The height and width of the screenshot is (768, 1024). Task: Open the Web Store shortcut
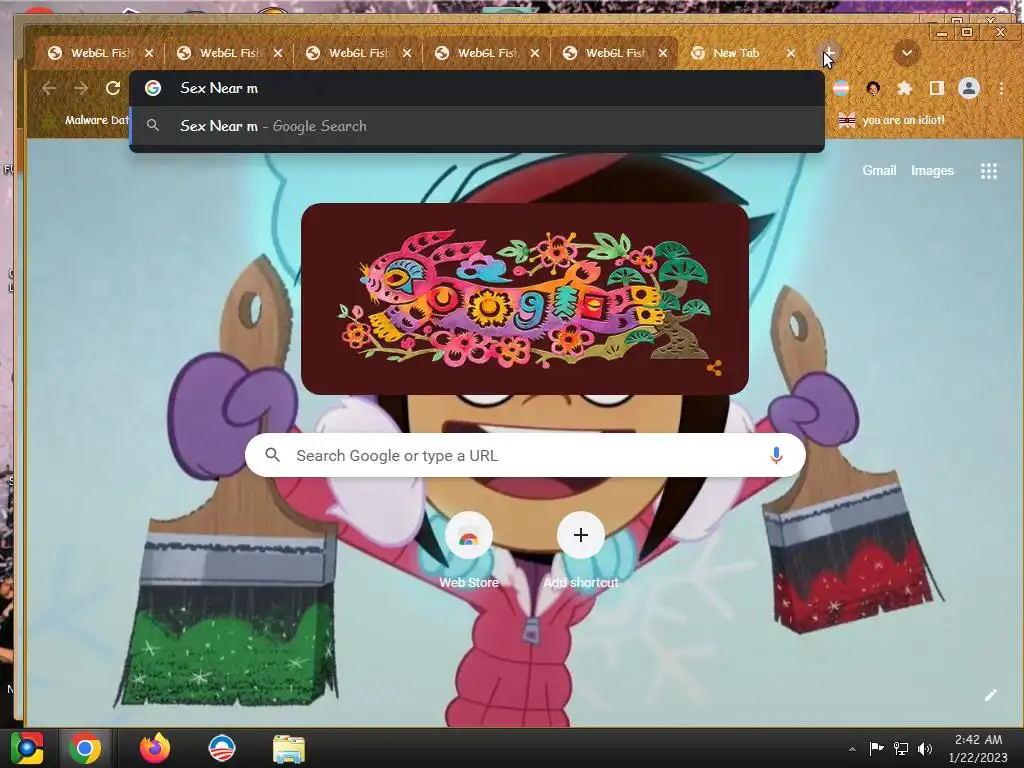[x=468, y=549]
